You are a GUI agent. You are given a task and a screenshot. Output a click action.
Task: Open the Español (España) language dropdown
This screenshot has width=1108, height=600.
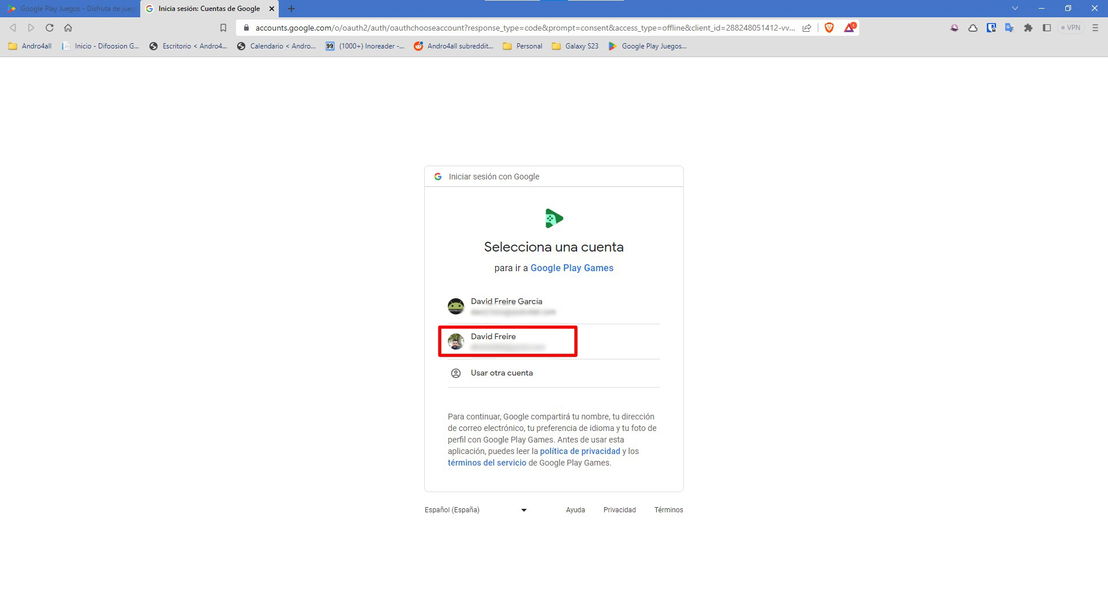coord(476,510)
